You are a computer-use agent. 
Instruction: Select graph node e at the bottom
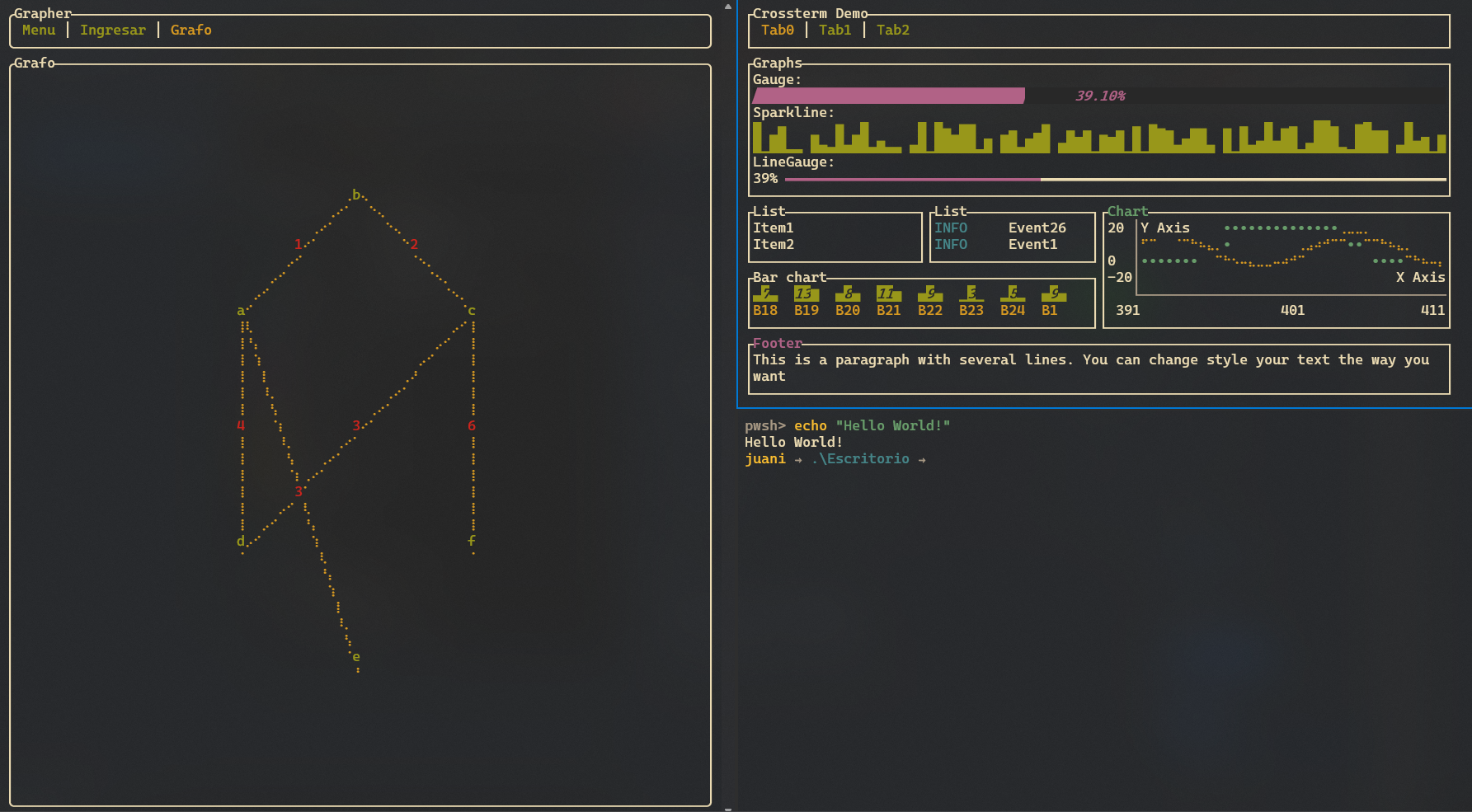tap(355, 657)
